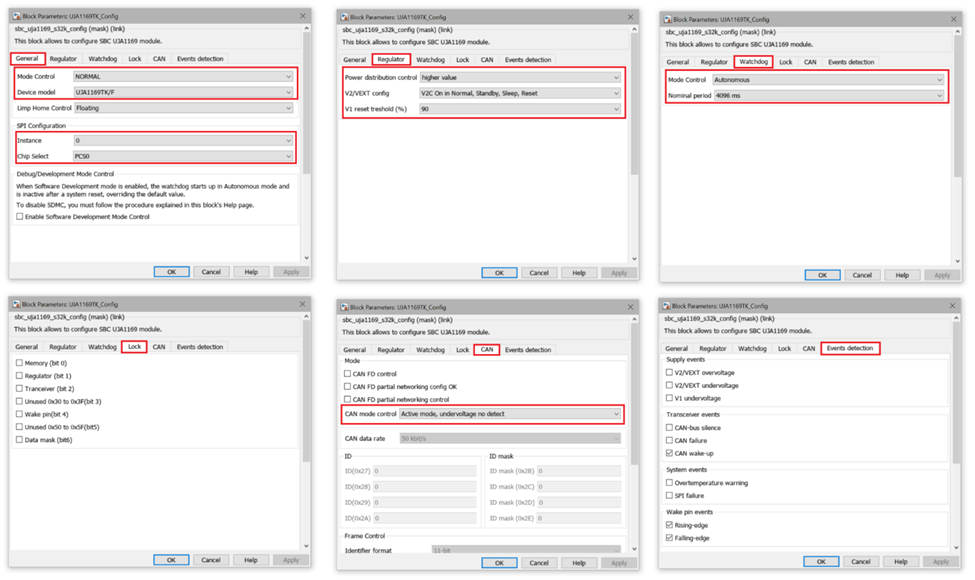Open the Limp Home Control dropdown
Image resolution: width=975 pixels, height=580 pixels.
(183, 108)
